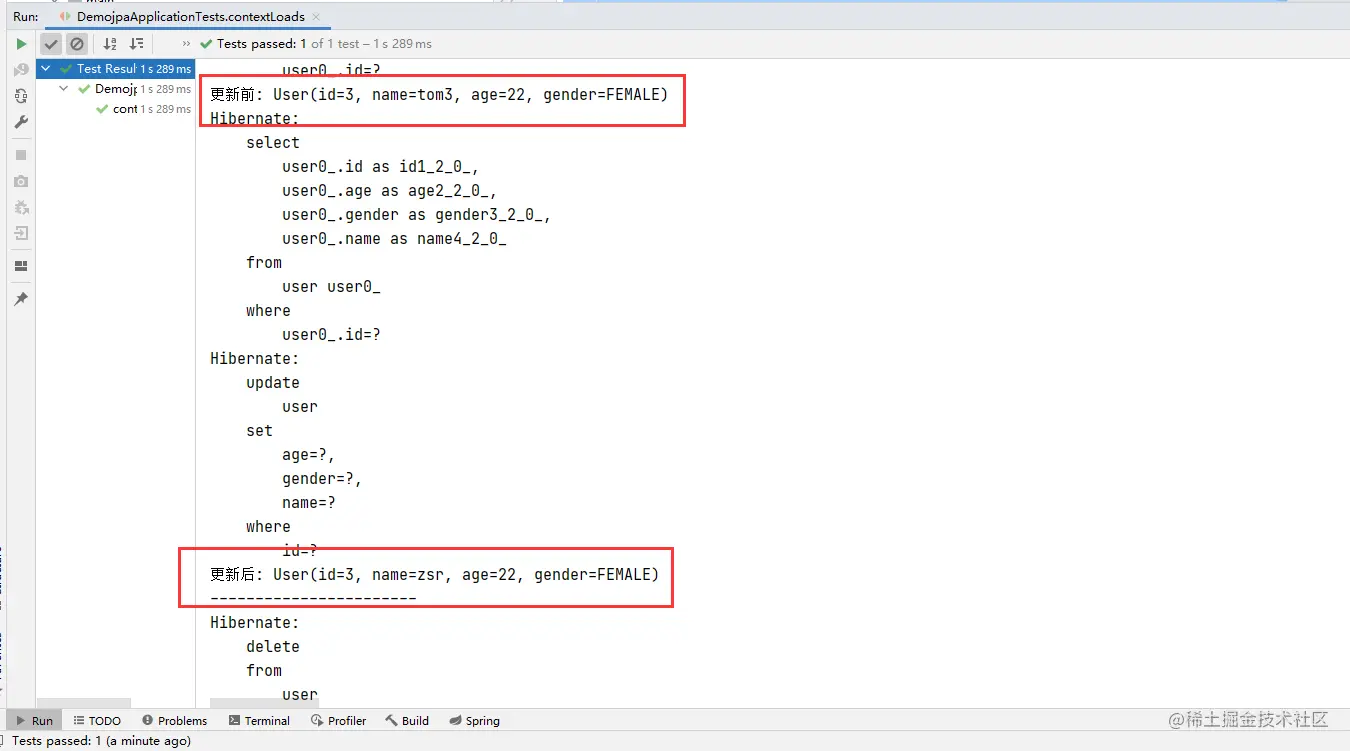Select the Demojp test class row
1350x751 pixels.
115,89
